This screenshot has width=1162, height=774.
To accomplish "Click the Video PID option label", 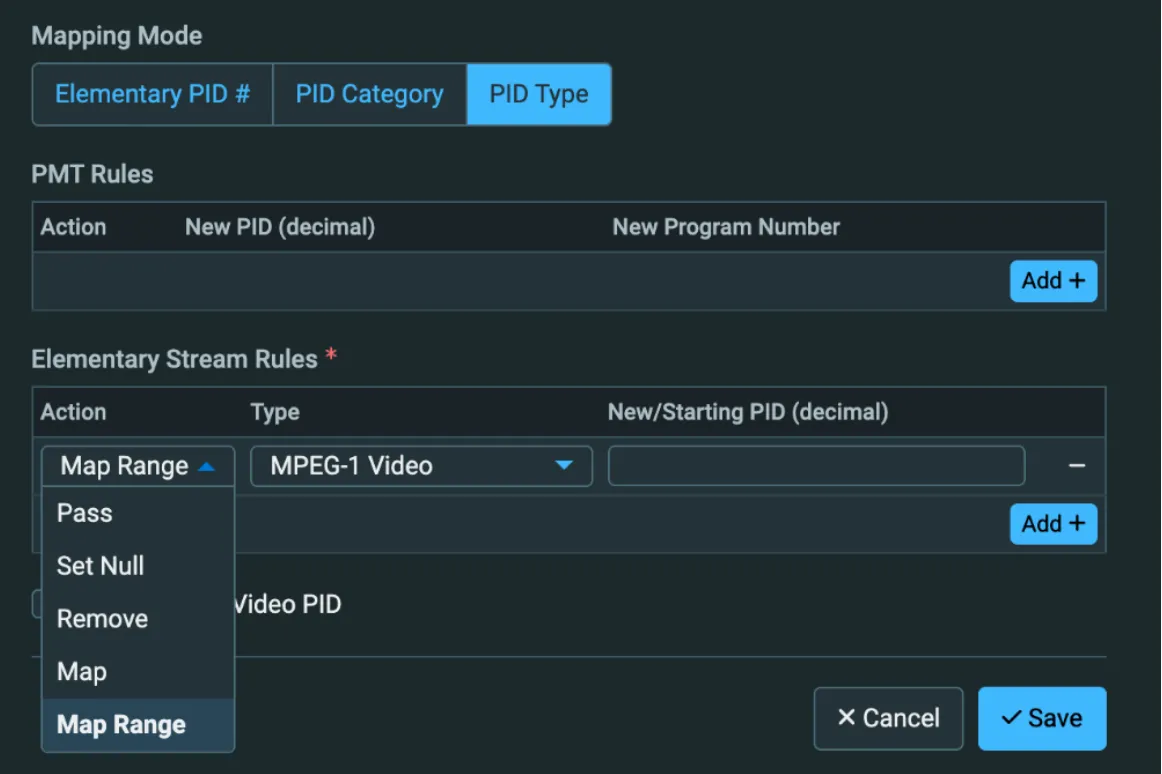I will [x=288, y=604].
